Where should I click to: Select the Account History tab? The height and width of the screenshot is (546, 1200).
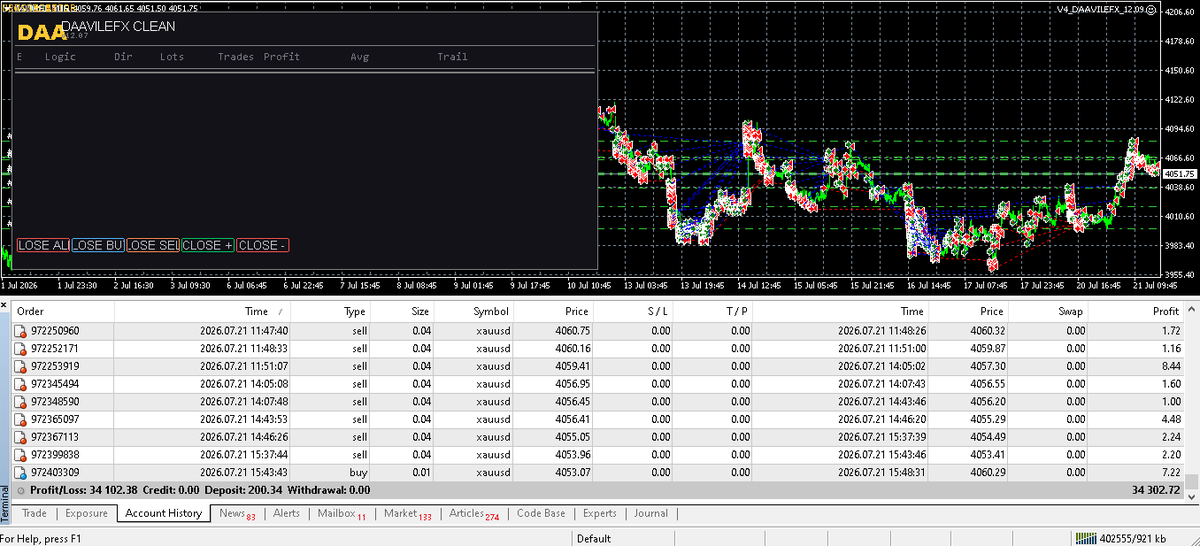point(163,514)
